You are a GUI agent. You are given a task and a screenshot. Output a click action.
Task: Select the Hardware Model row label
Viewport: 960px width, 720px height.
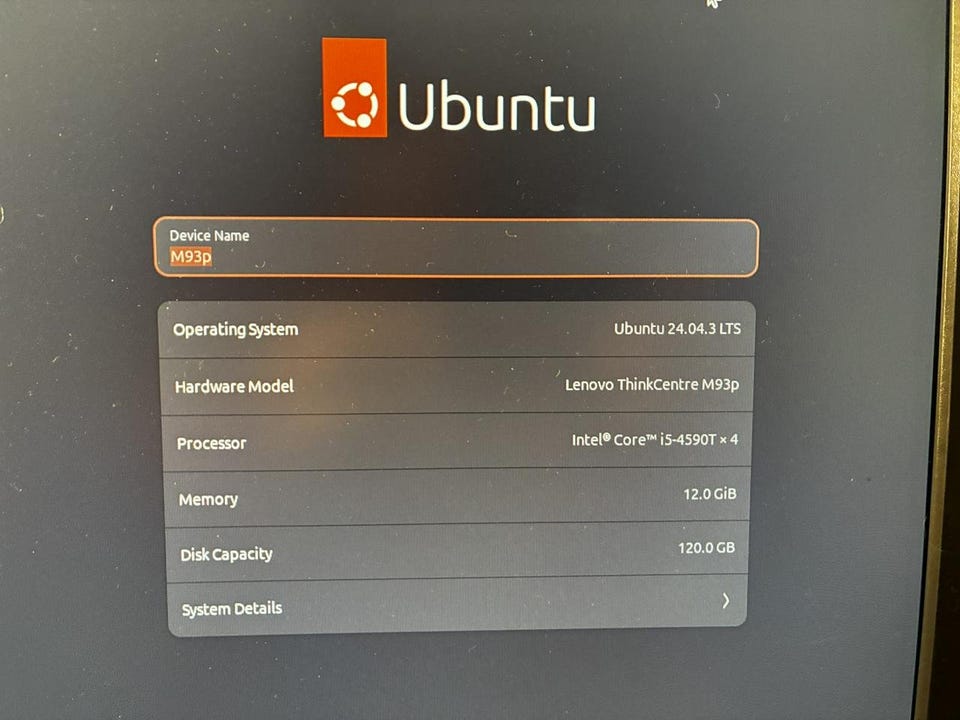tap(234, 387)
